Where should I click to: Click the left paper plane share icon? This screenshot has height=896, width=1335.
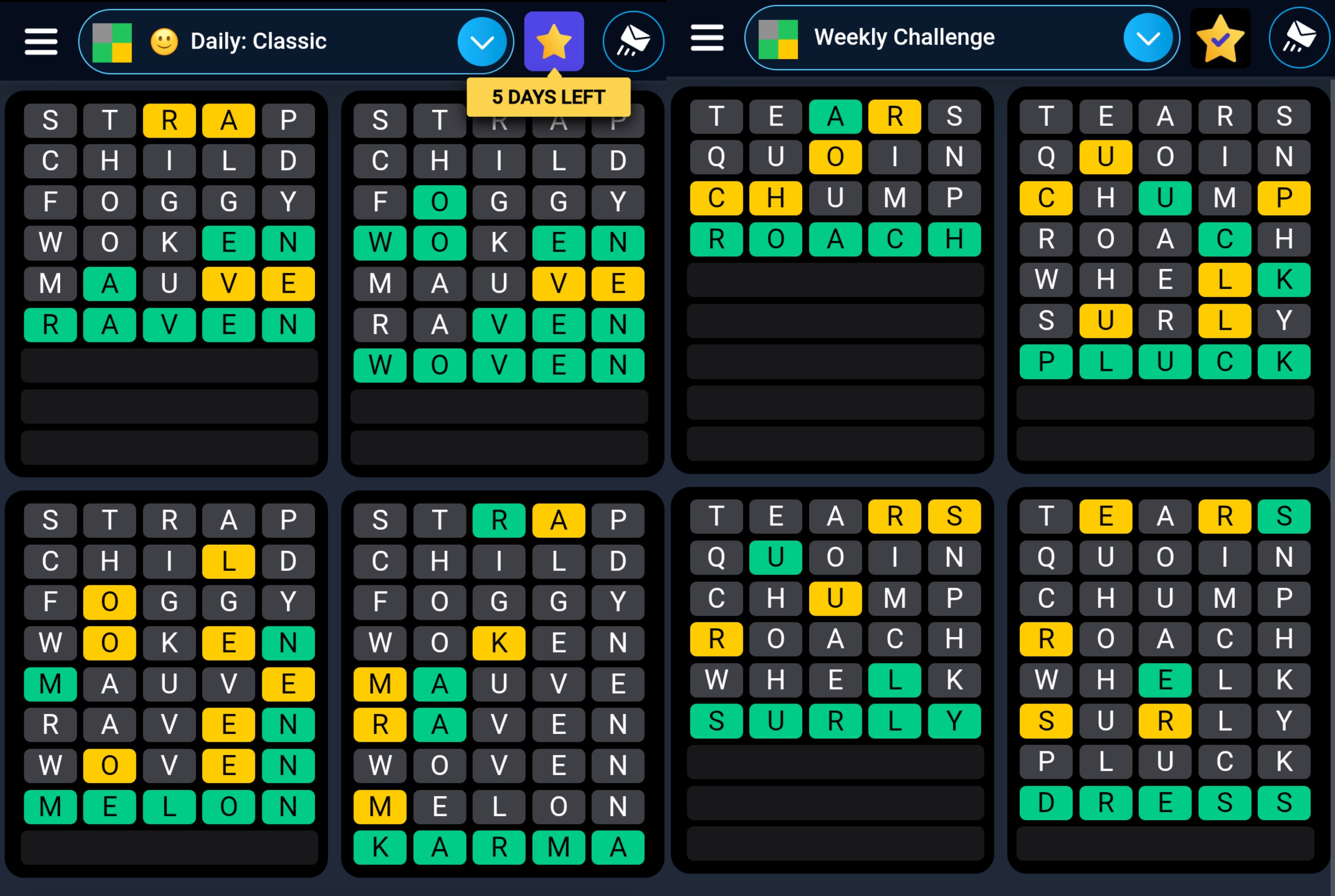click(633, 42)
